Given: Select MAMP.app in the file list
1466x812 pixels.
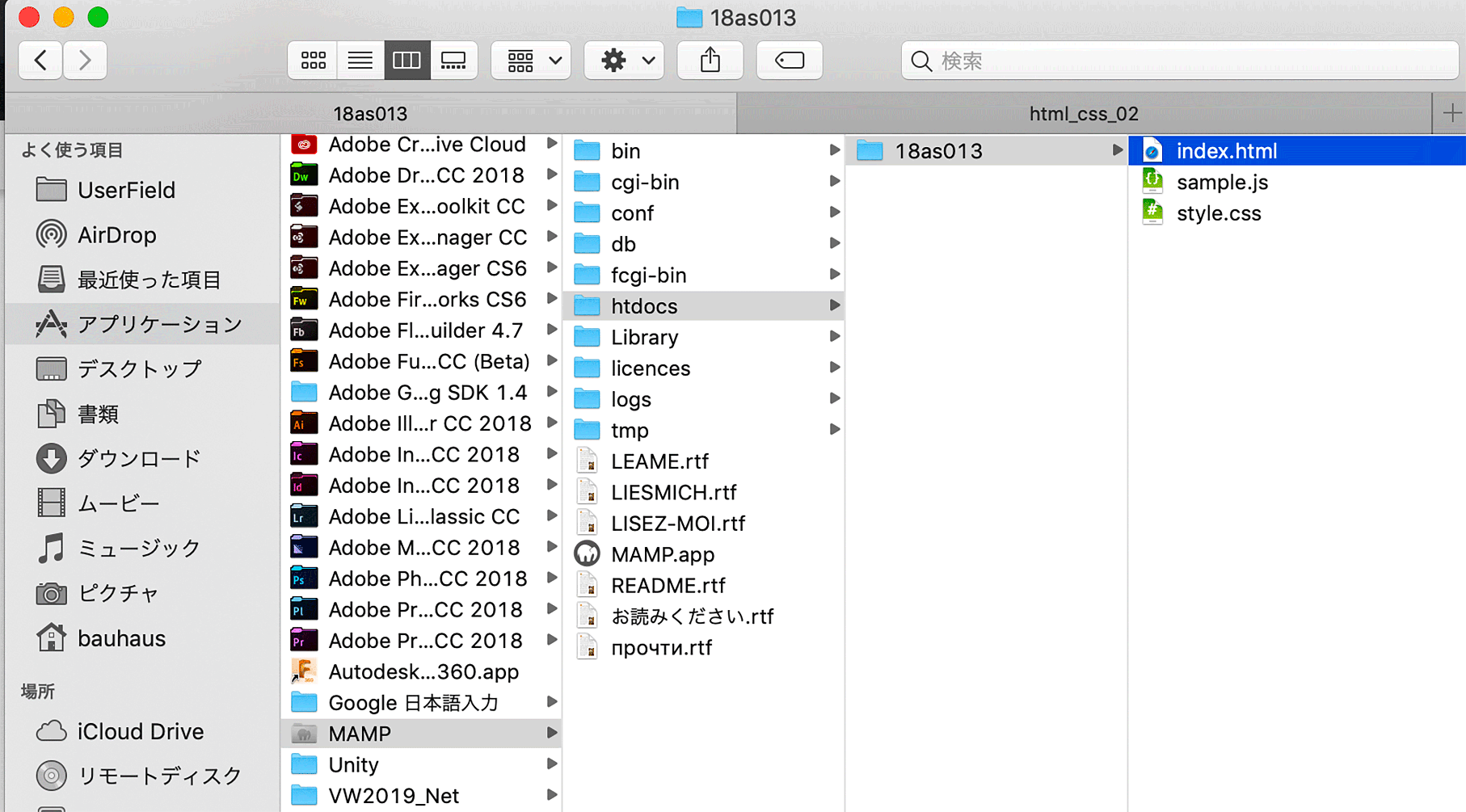Looking at the screenshot, I should [x=662, y=554].
